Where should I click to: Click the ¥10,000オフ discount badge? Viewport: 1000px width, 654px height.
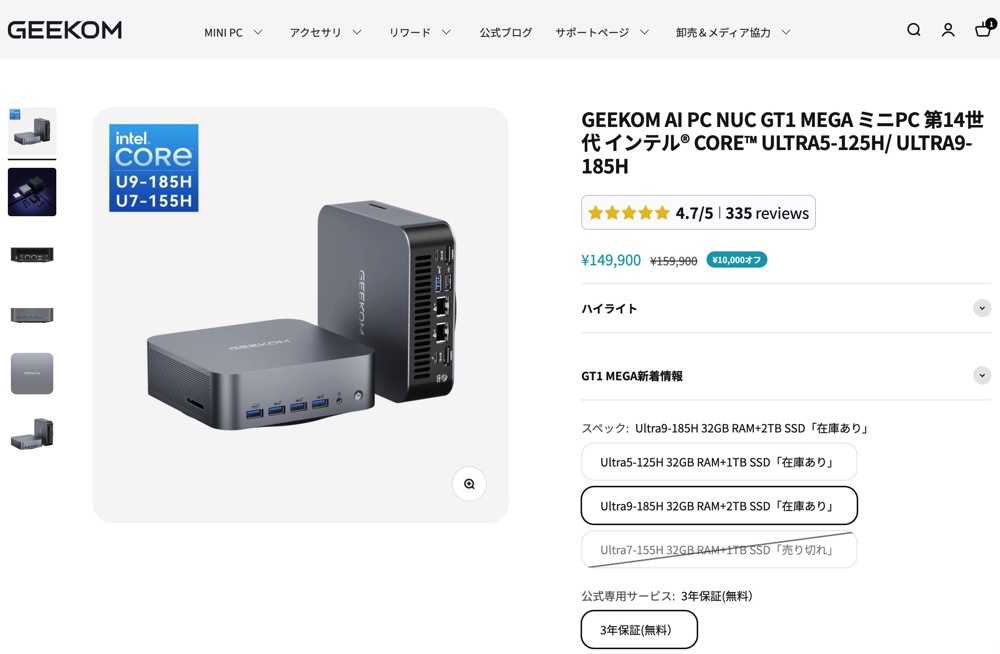[x=736, y=260]
